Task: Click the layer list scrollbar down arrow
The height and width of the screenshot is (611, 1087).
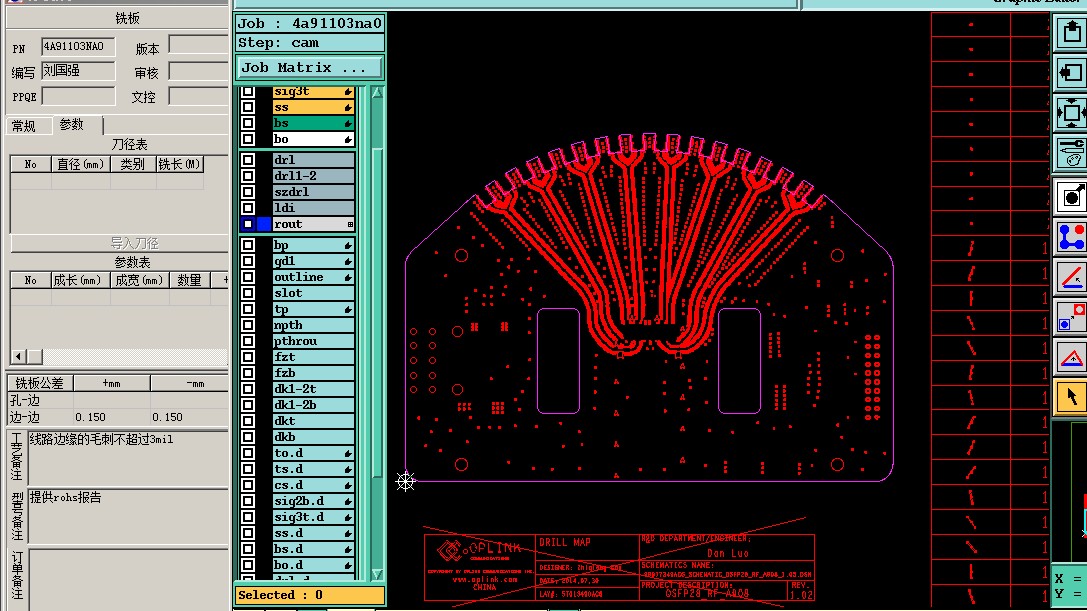Action: click(x=377, y=574)
